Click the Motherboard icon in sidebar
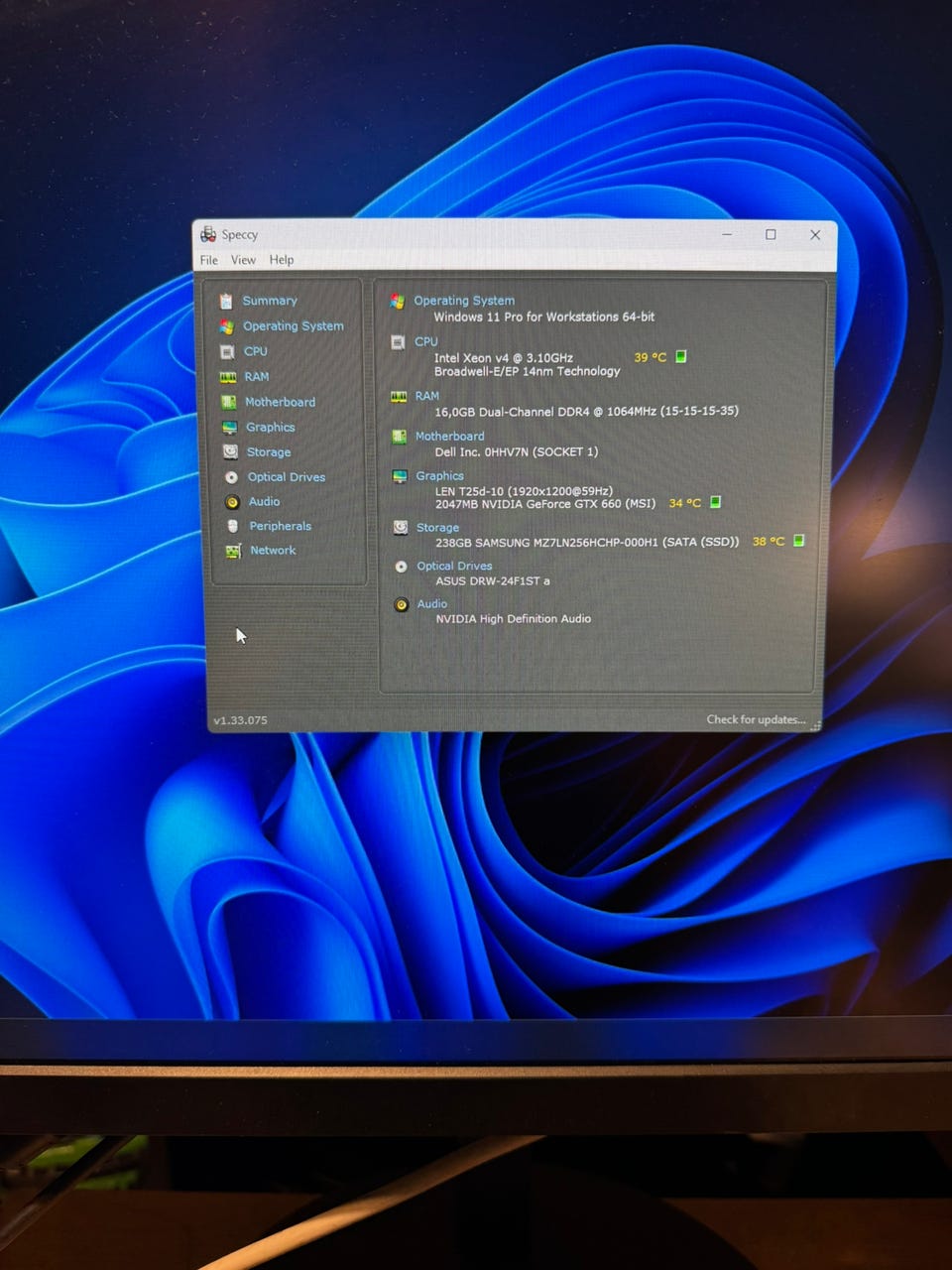 coord(228,402)
